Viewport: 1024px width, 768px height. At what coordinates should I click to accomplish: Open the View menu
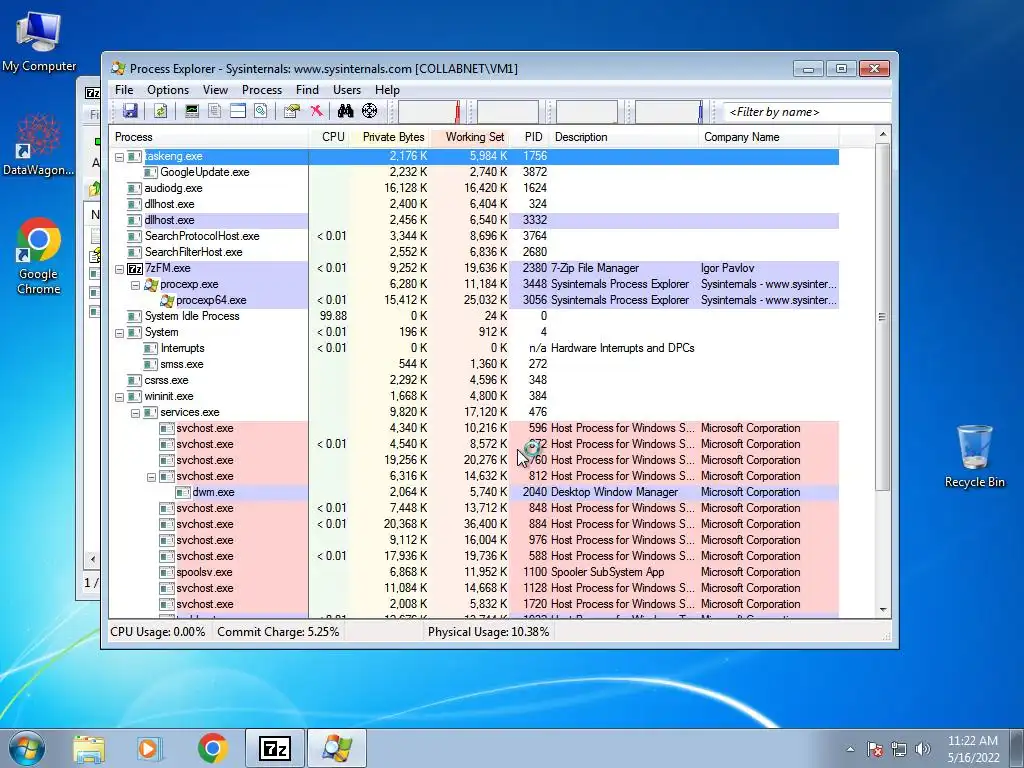point(215,90)
